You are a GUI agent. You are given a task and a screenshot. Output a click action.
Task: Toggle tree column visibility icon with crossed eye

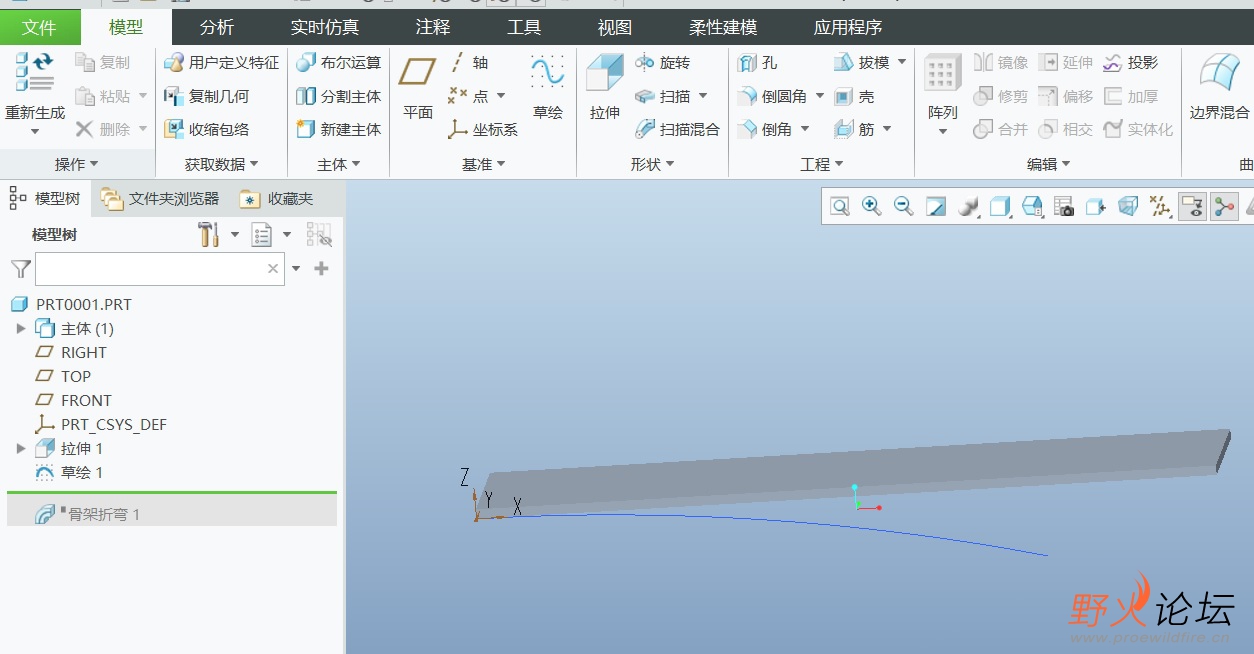[x=319, y=235]
